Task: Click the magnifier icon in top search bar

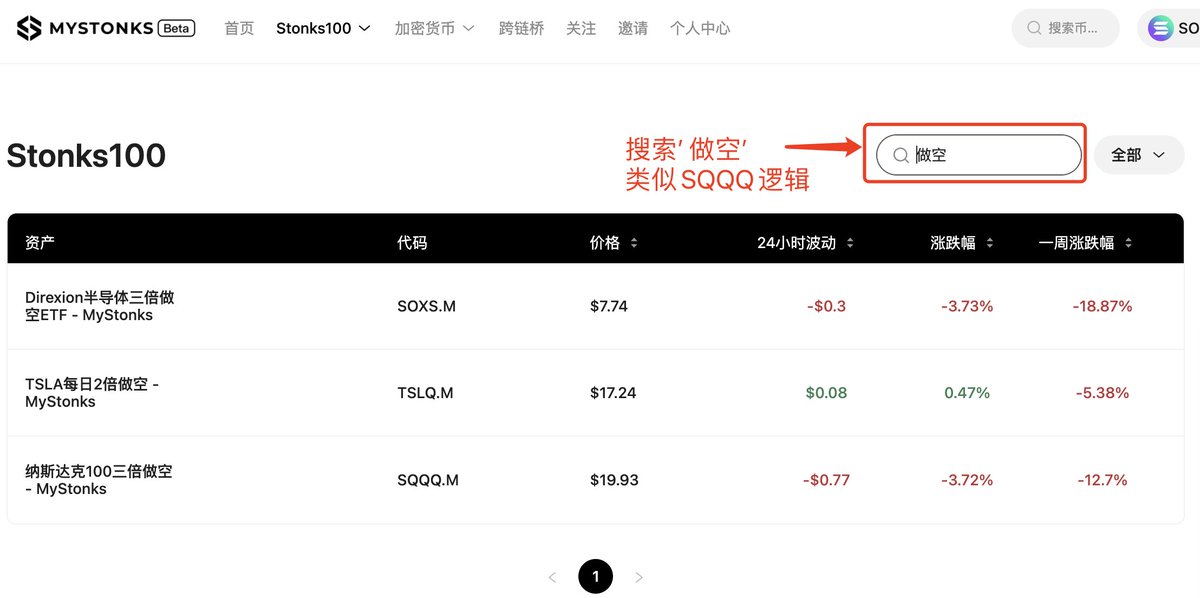Action: (1034, 28)
